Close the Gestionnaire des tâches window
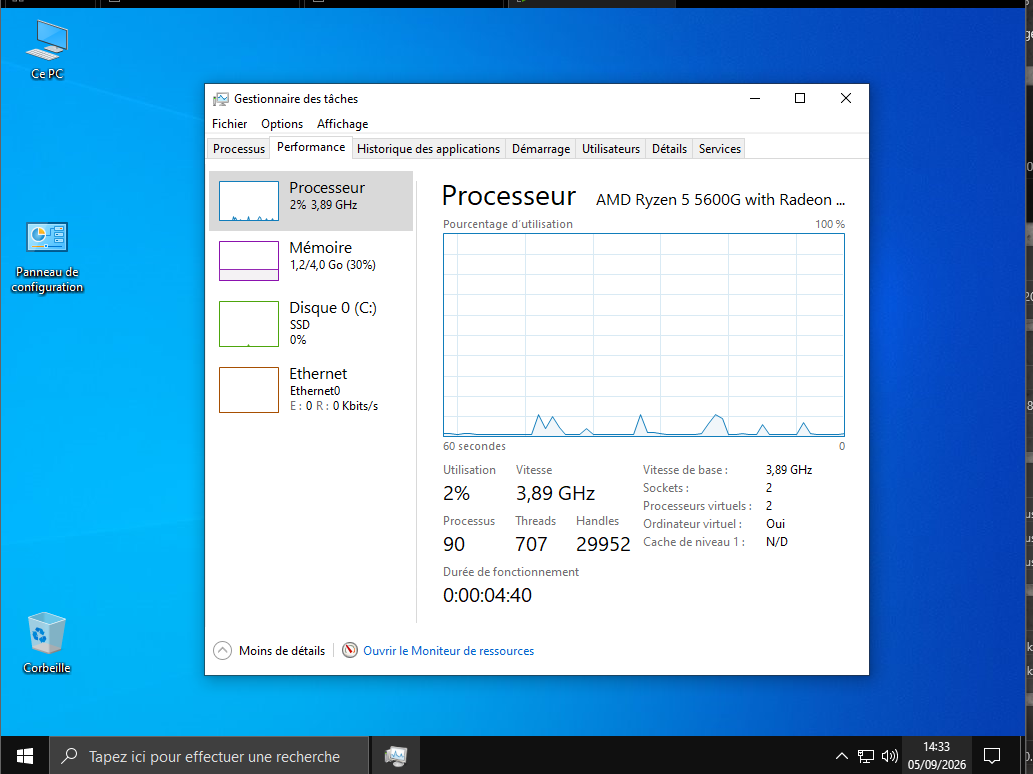This screenshot has height=774, width=1033. (846, 98)
